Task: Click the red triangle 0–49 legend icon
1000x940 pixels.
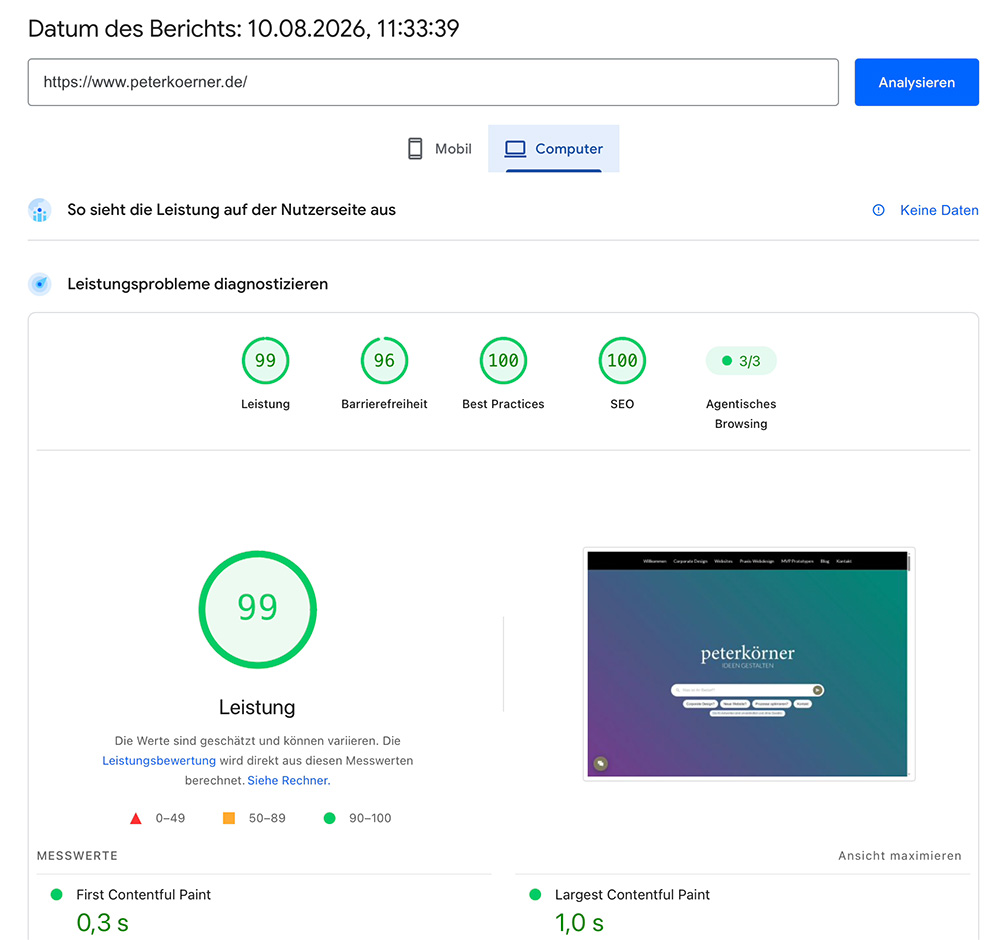Action: coord(136,818)
